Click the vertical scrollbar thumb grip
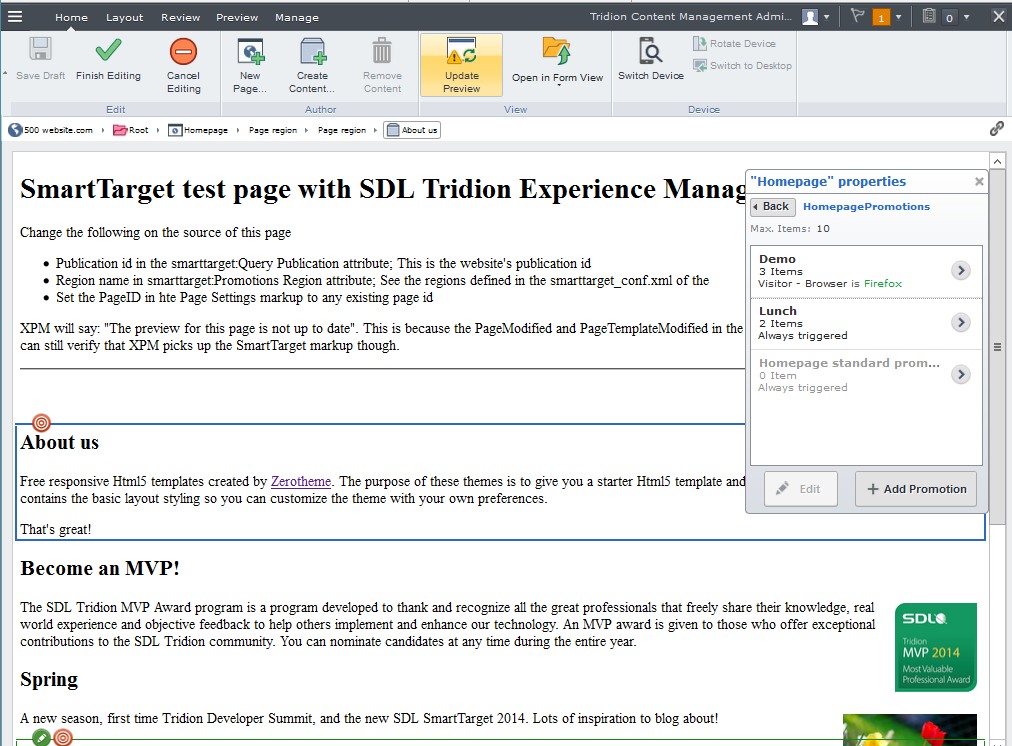The width and height of the screenshot is (1012, 746). pyautogui.click(x=997, y=347)
